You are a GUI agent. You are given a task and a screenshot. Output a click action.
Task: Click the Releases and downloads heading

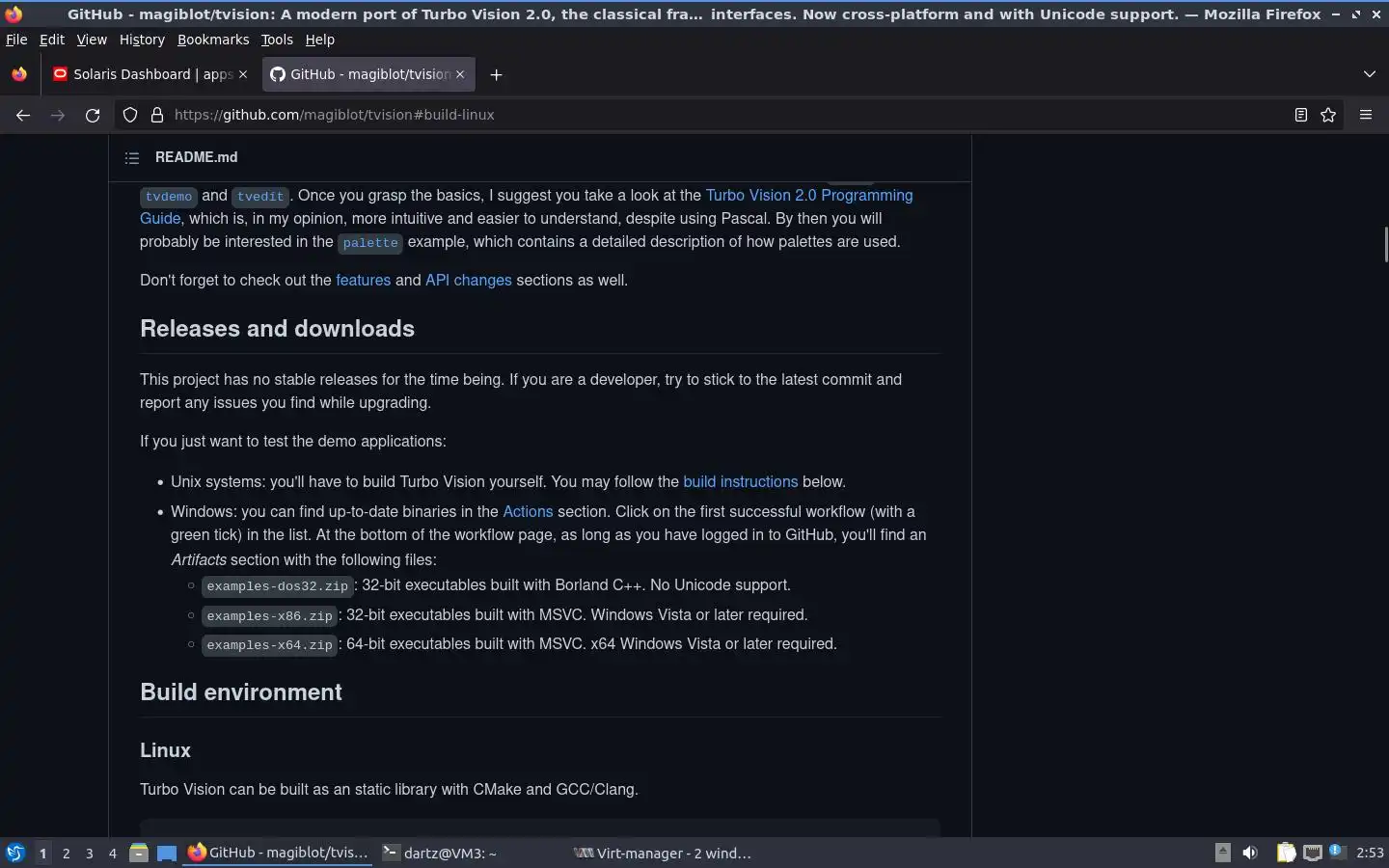277,329
